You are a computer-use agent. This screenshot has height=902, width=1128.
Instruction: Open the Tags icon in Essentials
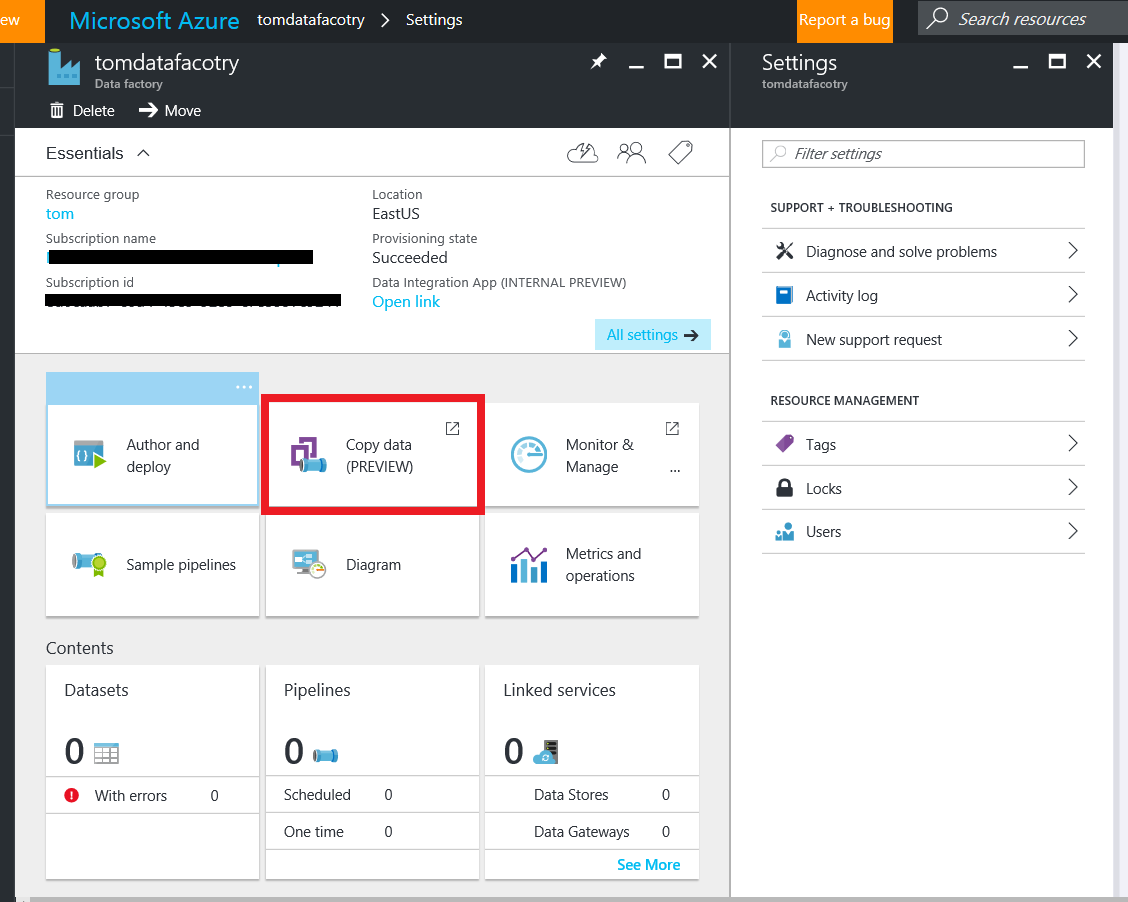pyautogui.click(x=681, y=152)
